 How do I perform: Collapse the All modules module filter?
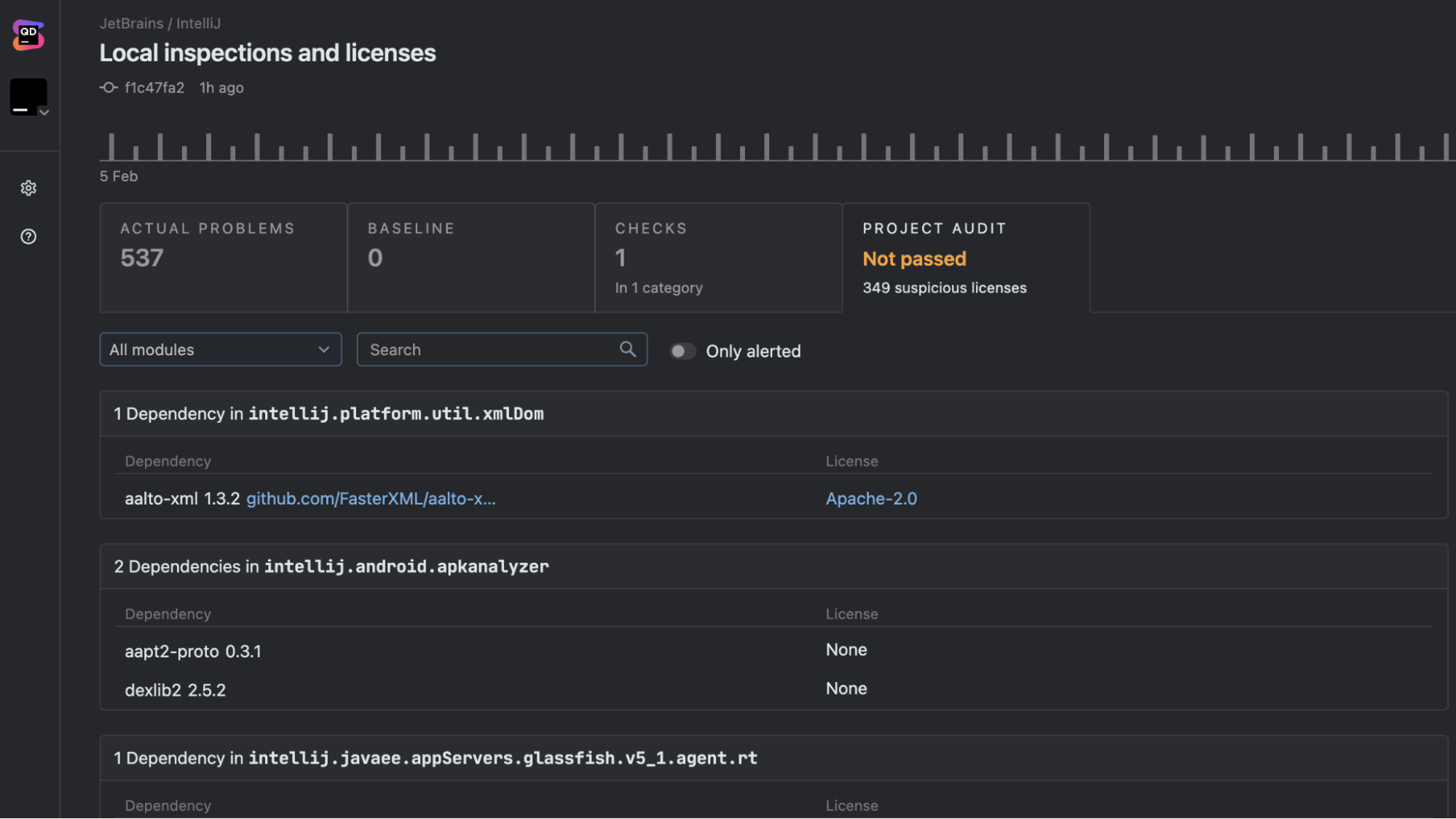tap(323, 349)
